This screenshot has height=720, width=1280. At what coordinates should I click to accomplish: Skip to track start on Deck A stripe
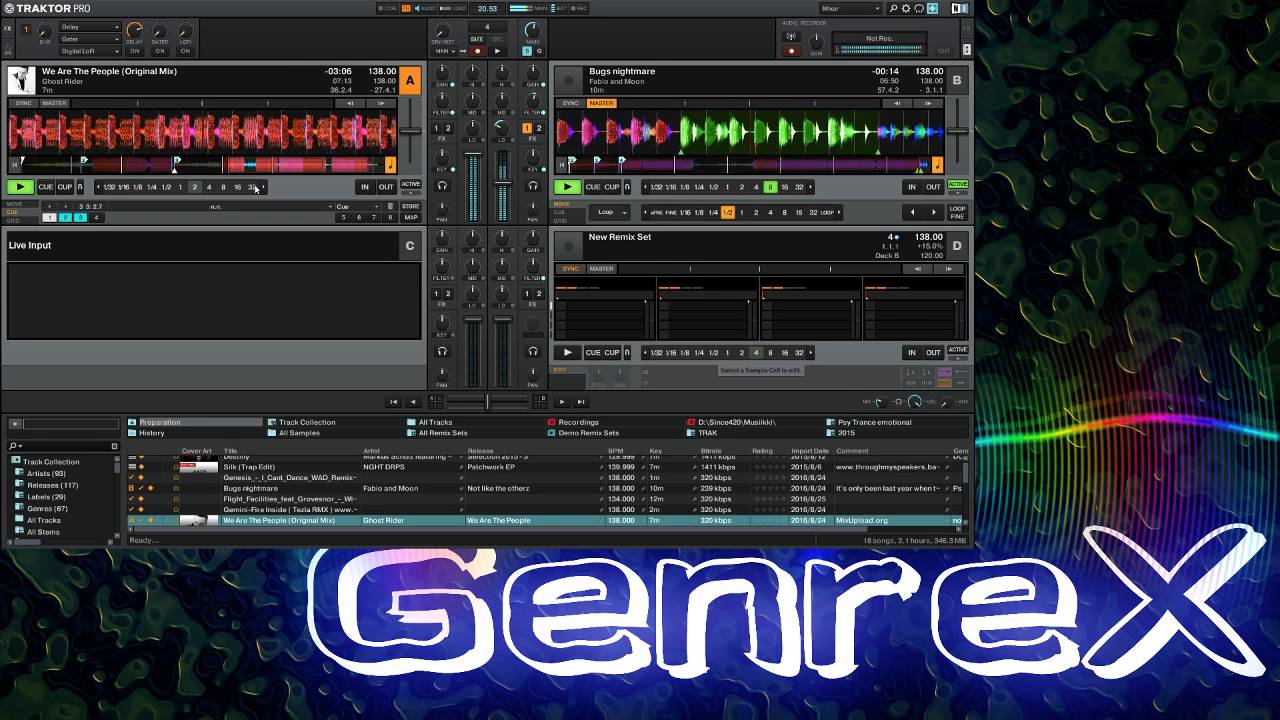15,163
